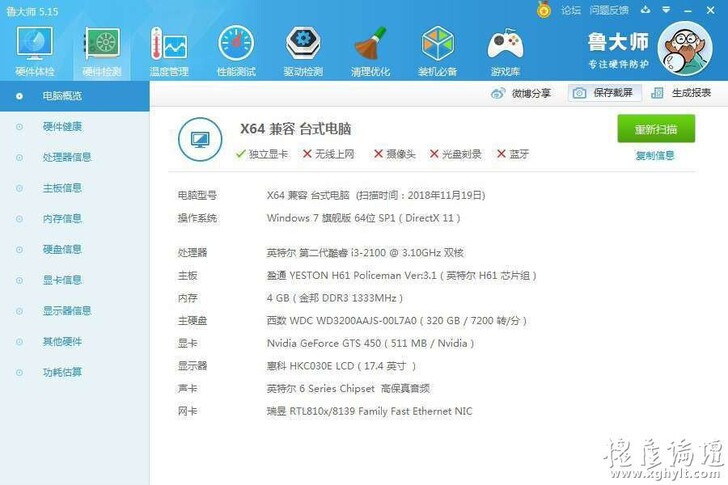Click the RTL810x/8139 Ethernet NIC text
This screenshot has height=485, width=728.
tap(370, 411)
